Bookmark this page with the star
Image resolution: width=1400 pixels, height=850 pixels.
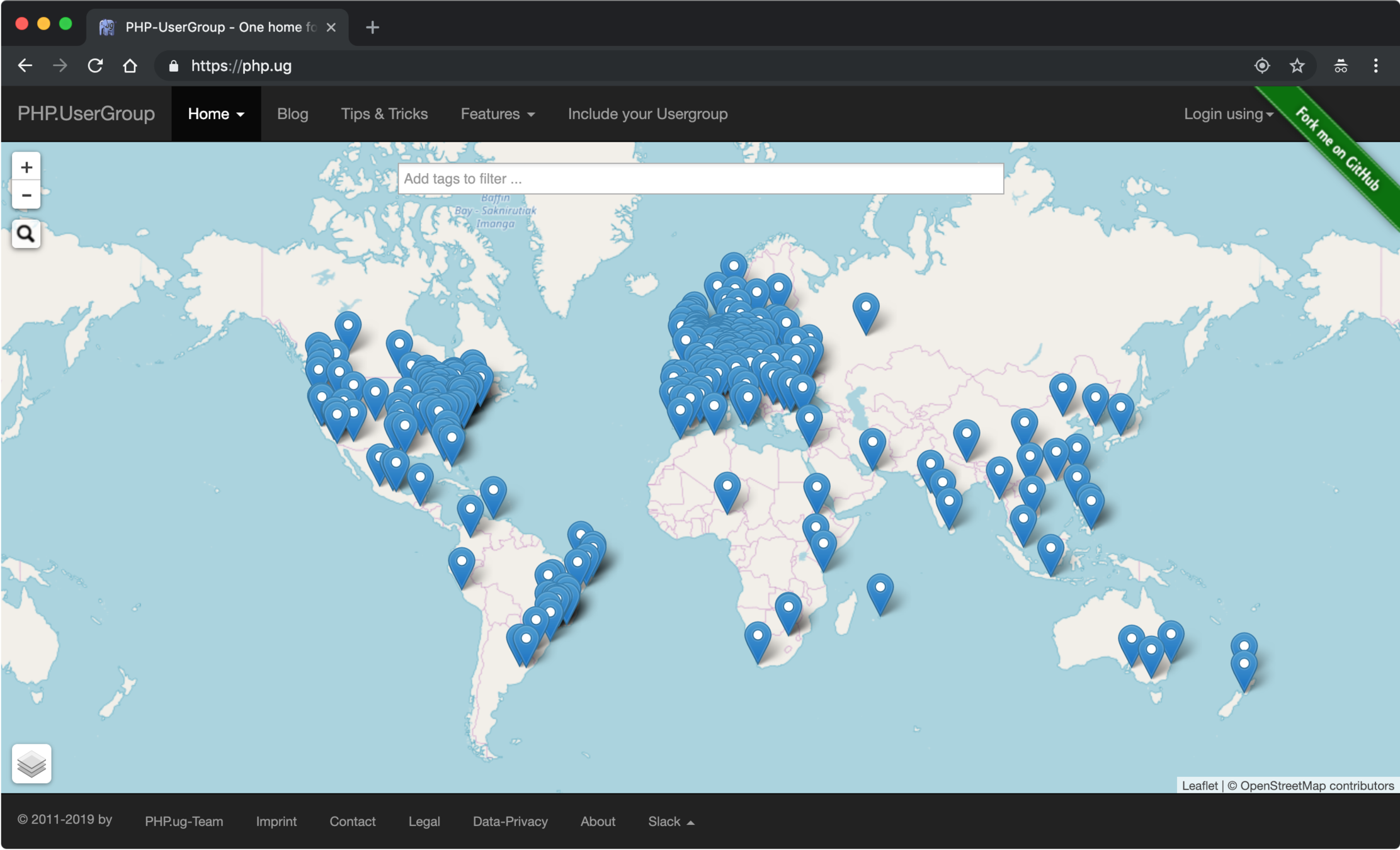(x=1297, y=65)
